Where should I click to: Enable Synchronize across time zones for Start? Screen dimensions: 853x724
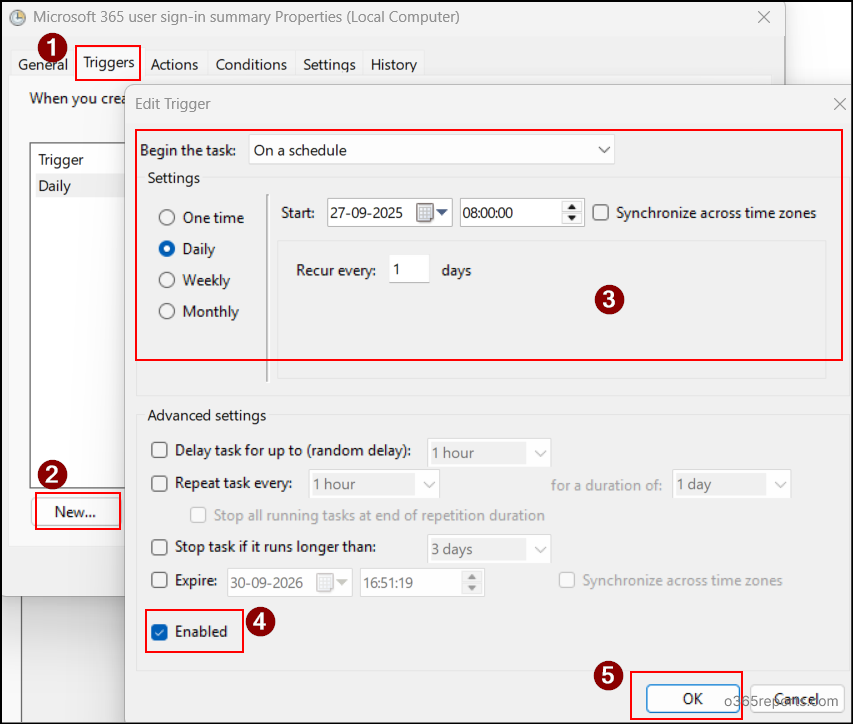600,213
